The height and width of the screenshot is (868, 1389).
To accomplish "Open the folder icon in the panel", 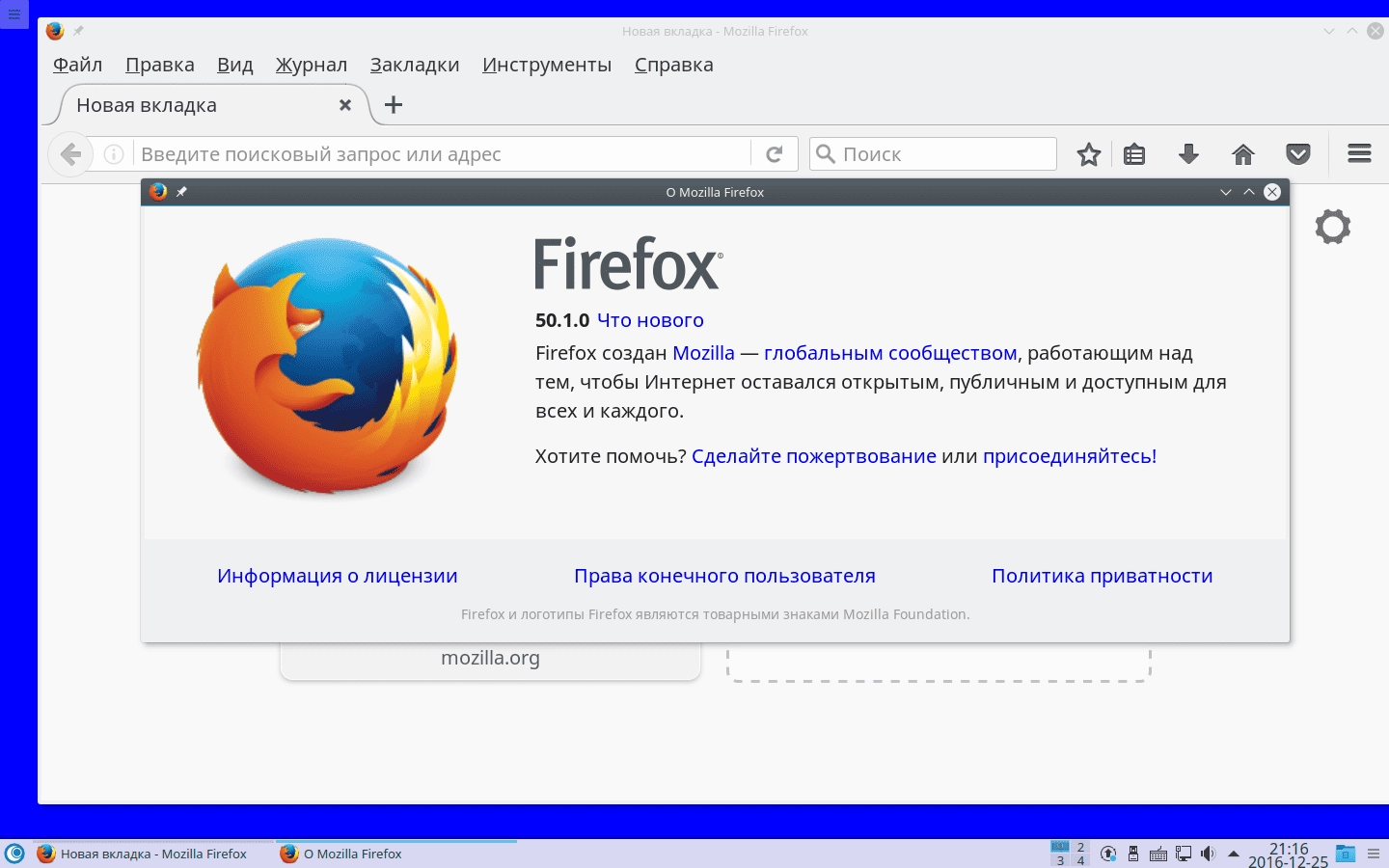I will pyautogui.click(x=1346, y=854).
